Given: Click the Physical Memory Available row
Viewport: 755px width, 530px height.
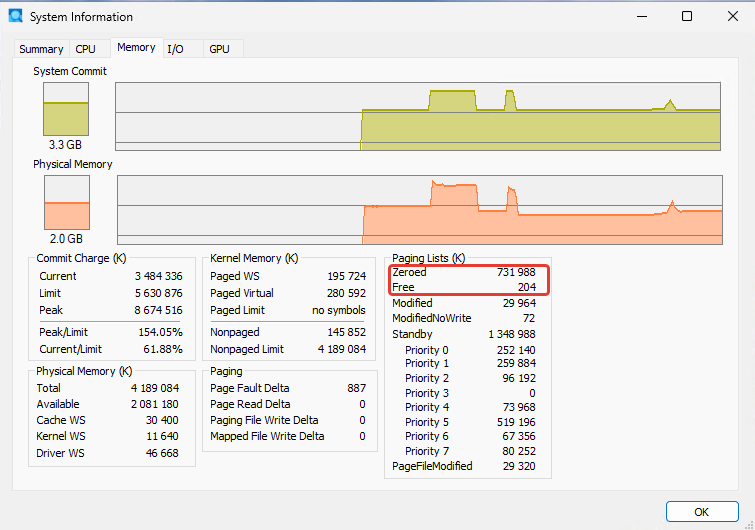Looking at the screenshot, I should (x=107, y=404).
